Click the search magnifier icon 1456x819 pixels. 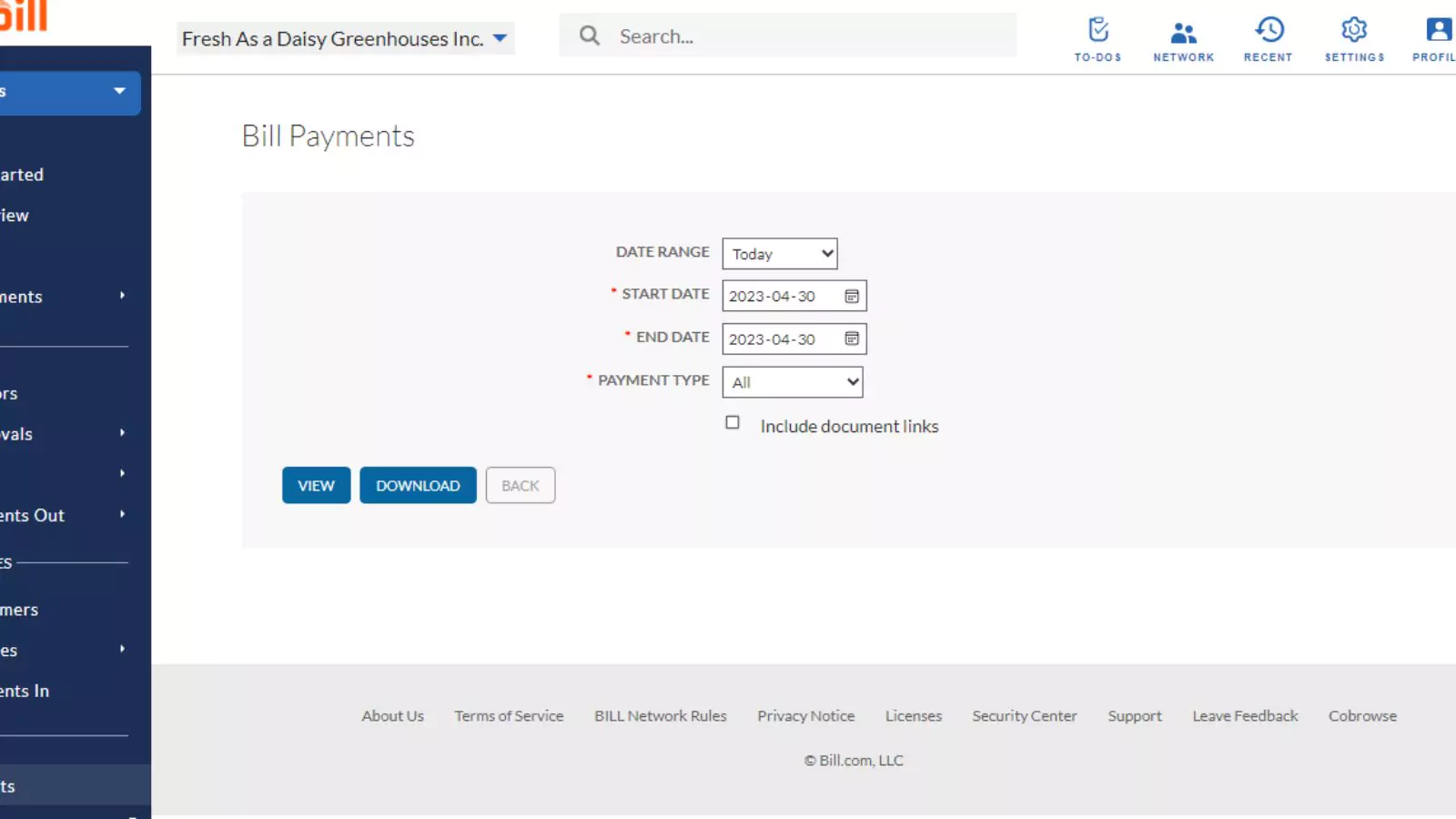(x=590, y=35)
